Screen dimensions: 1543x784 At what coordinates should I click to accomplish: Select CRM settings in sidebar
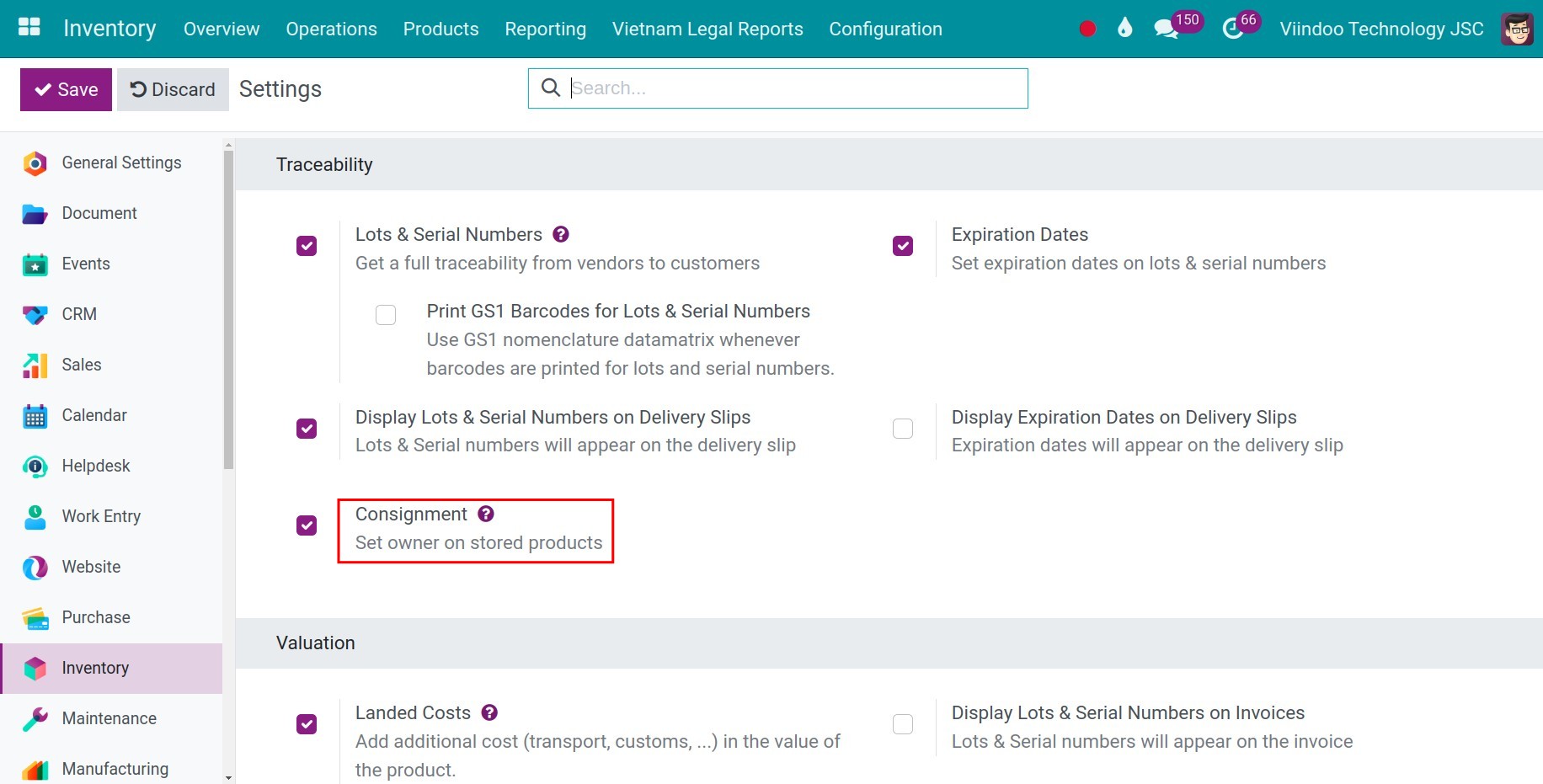coord(111,314)
